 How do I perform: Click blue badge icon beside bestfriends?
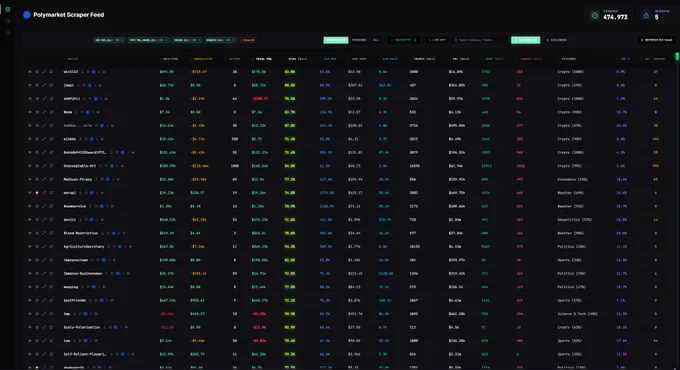click(101, 300)
